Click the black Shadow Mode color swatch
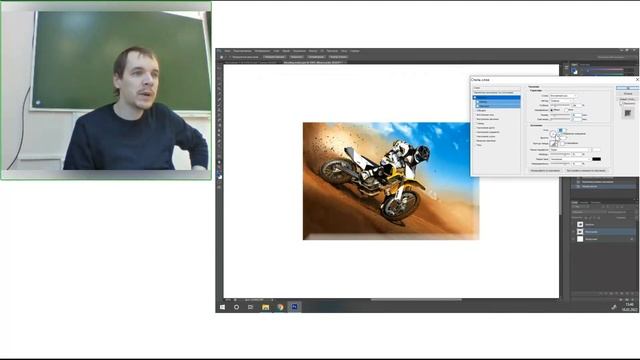640x360 pixels. click(596, 159)
